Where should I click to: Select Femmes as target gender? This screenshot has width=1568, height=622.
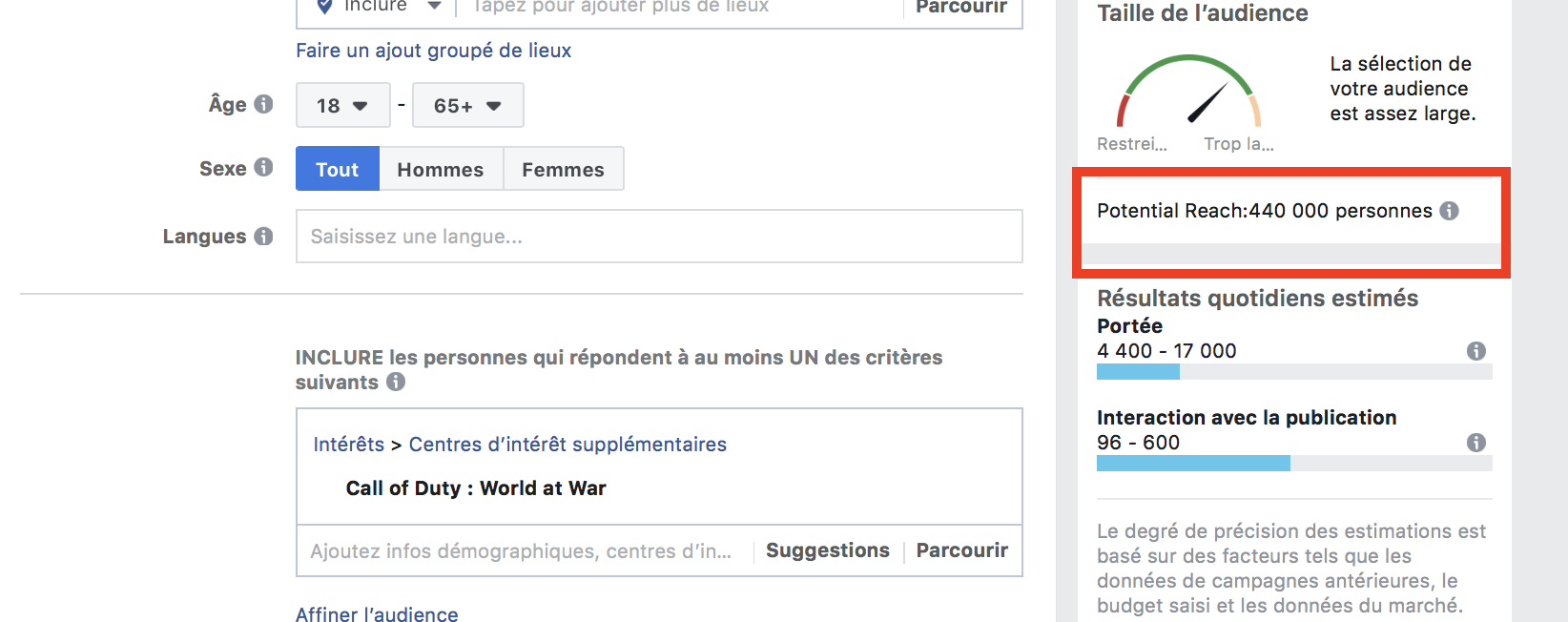(563, 169)
